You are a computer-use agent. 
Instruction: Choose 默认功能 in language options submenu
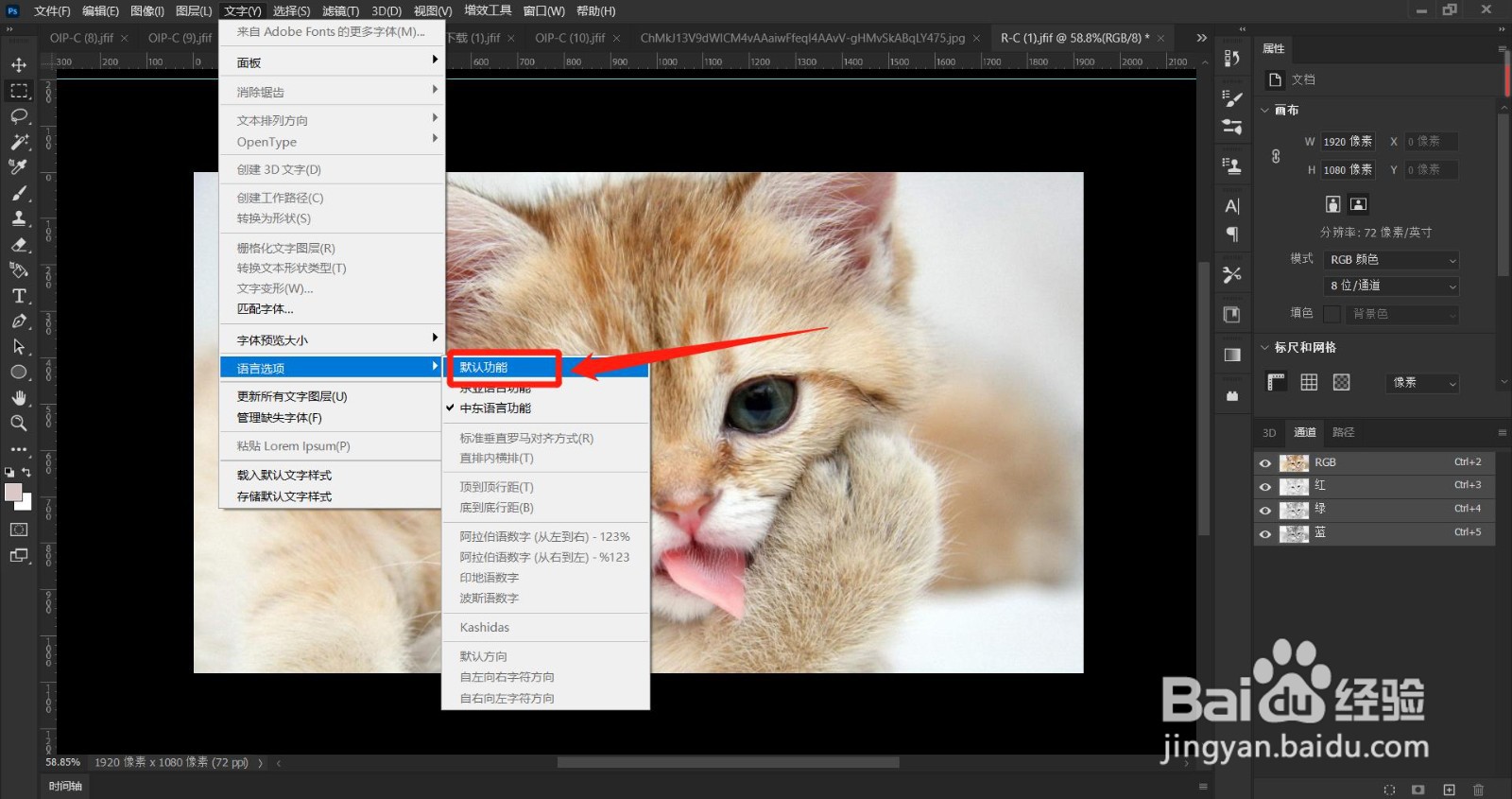click(546, 367)
